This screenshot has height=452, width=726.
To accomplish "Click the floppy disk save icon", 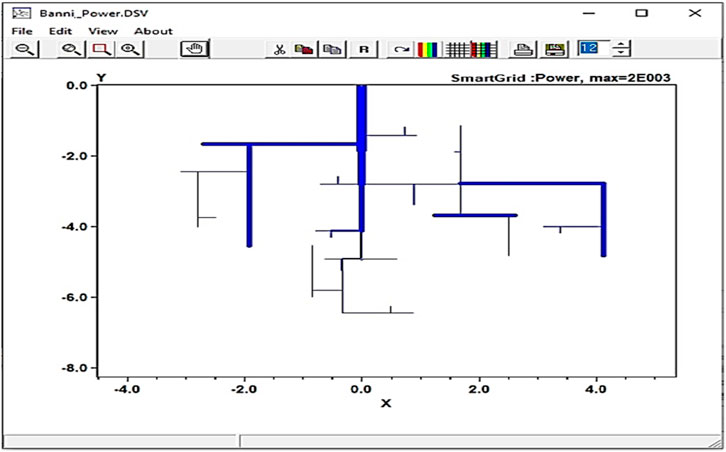I will coord(555,49).
